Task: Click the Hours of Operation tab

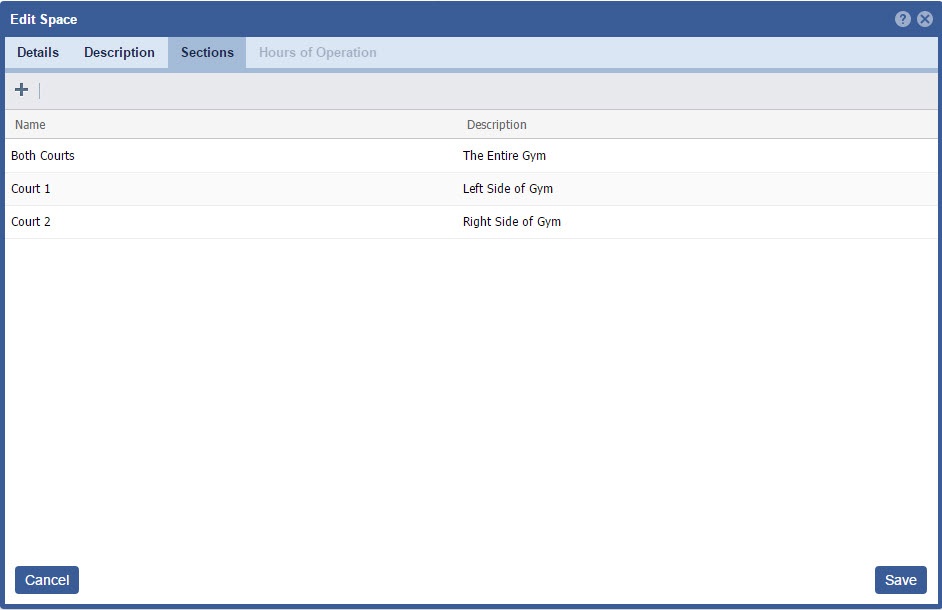Action: click(x=317, y=53)
